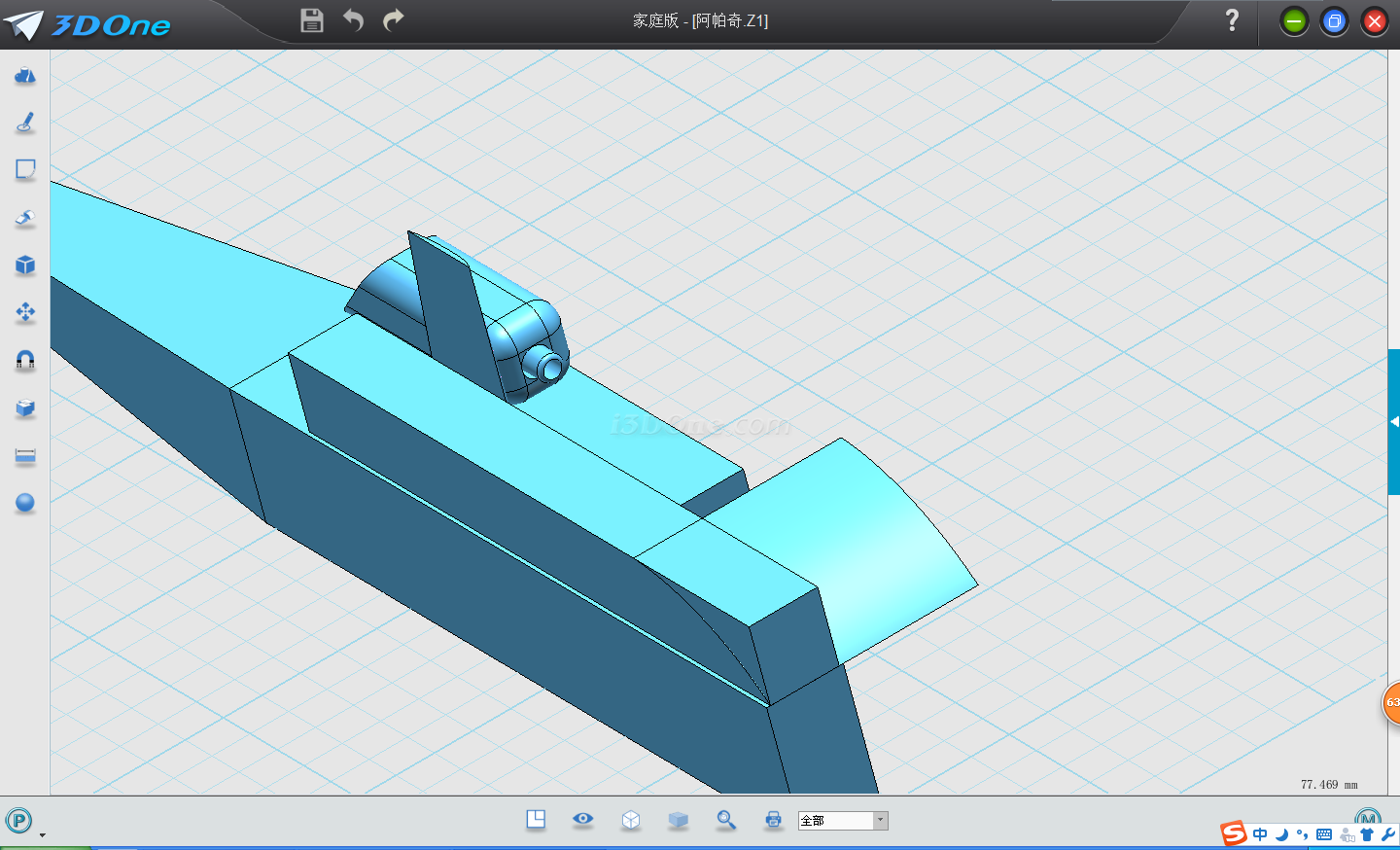The width and height of the screenshot is (1400, 850).
Task: Undo the last action
Action: (x=353, y=20)
